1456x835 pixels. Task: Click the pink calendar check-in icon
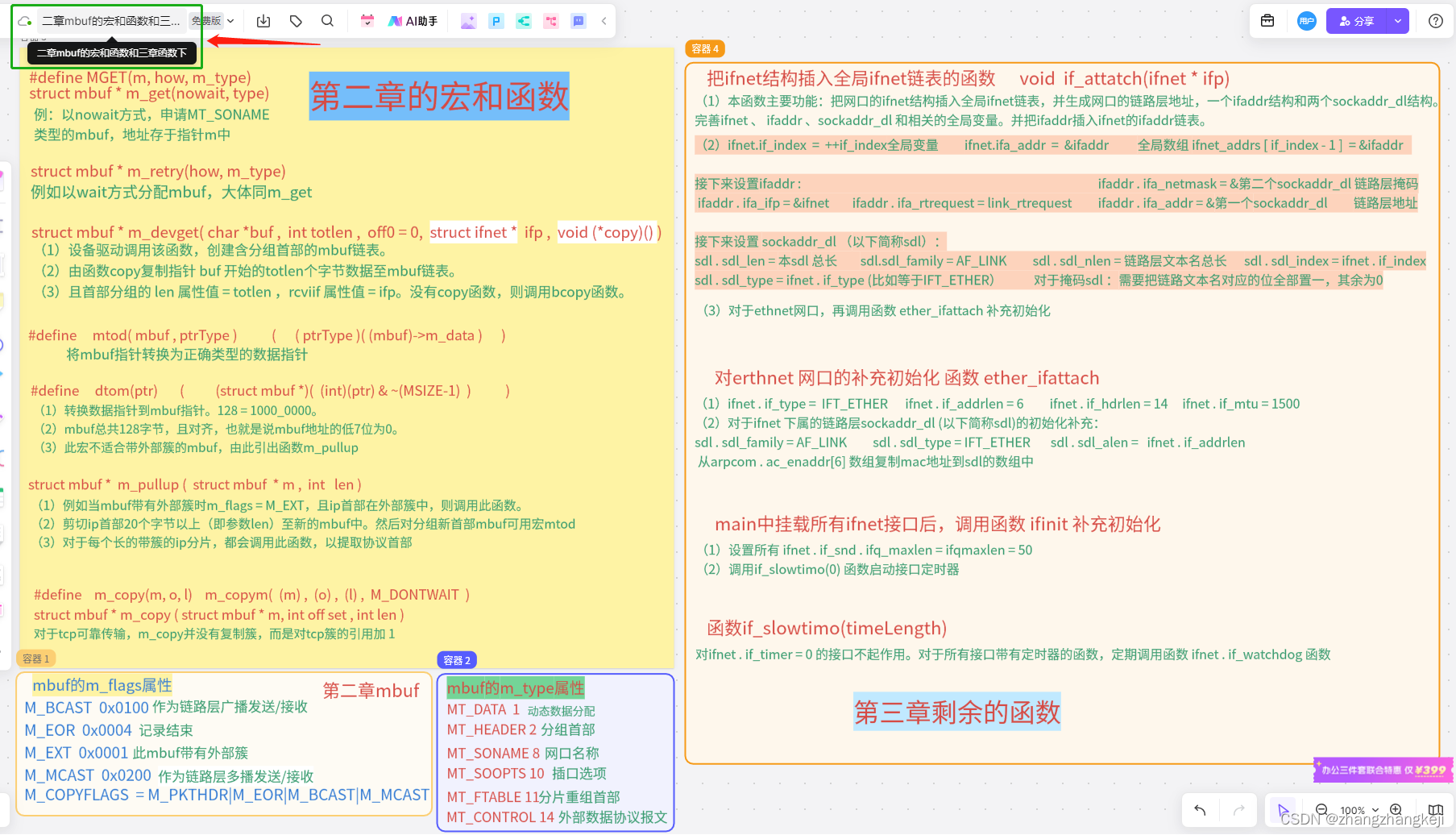367,21
